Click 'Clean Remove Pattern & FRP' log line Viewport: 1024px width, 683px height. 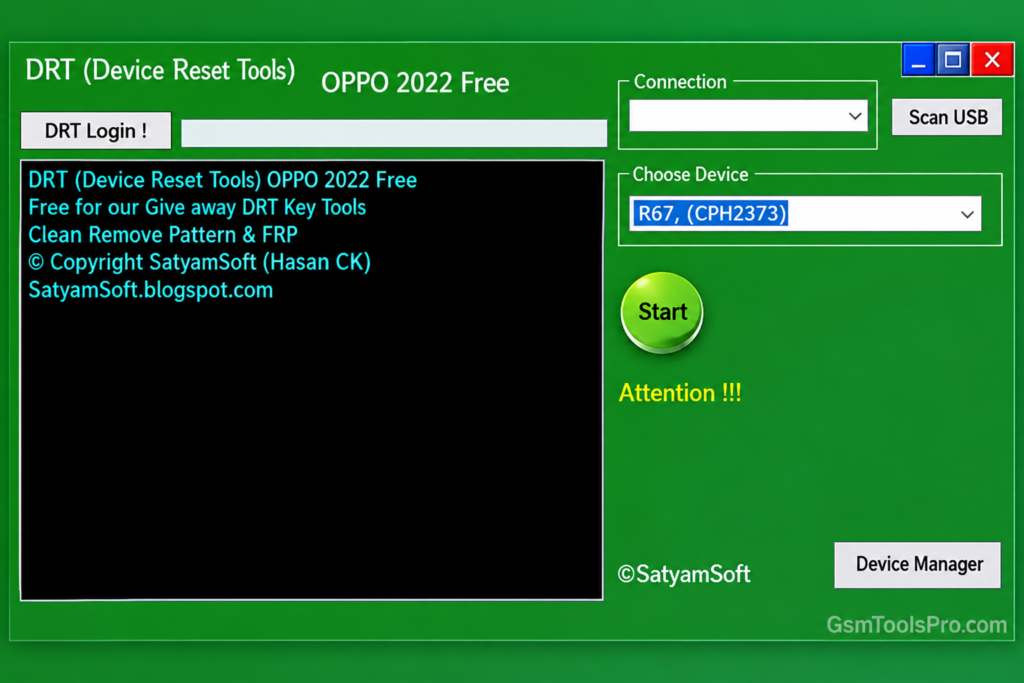pos(163,234)
